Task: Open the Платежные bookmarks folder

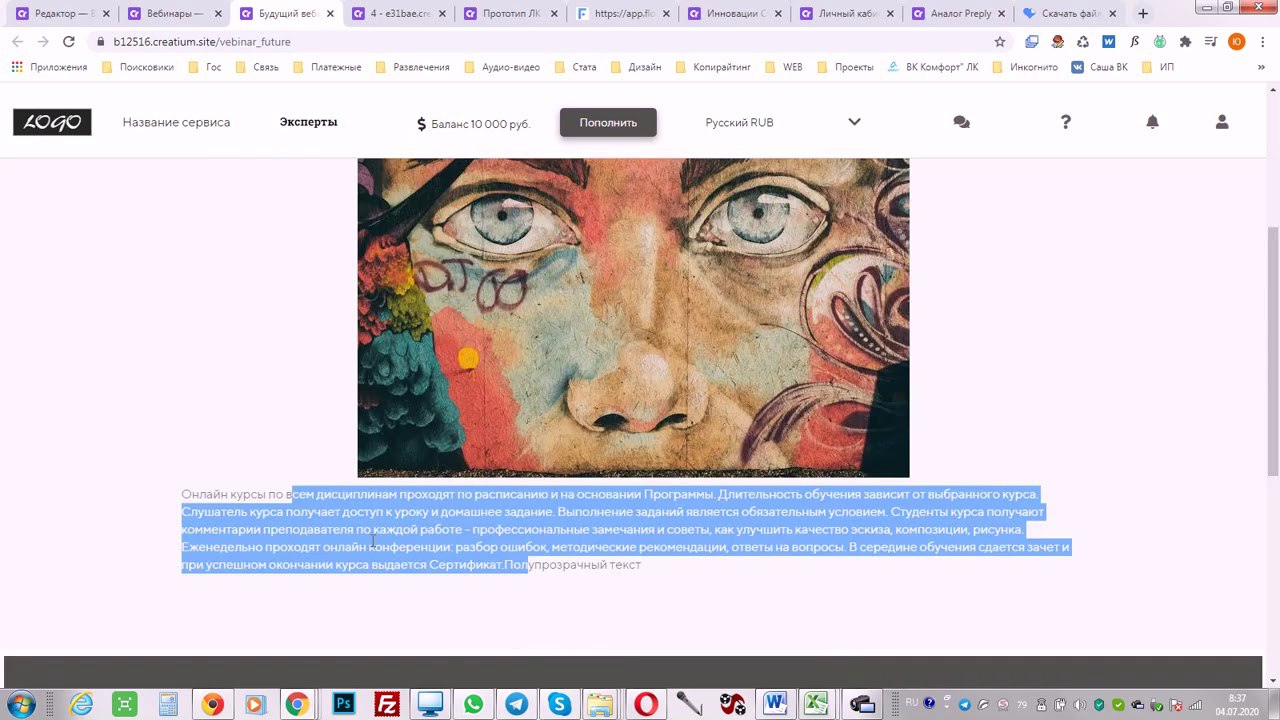Action: pyautogui.click(x=327, y=67)
